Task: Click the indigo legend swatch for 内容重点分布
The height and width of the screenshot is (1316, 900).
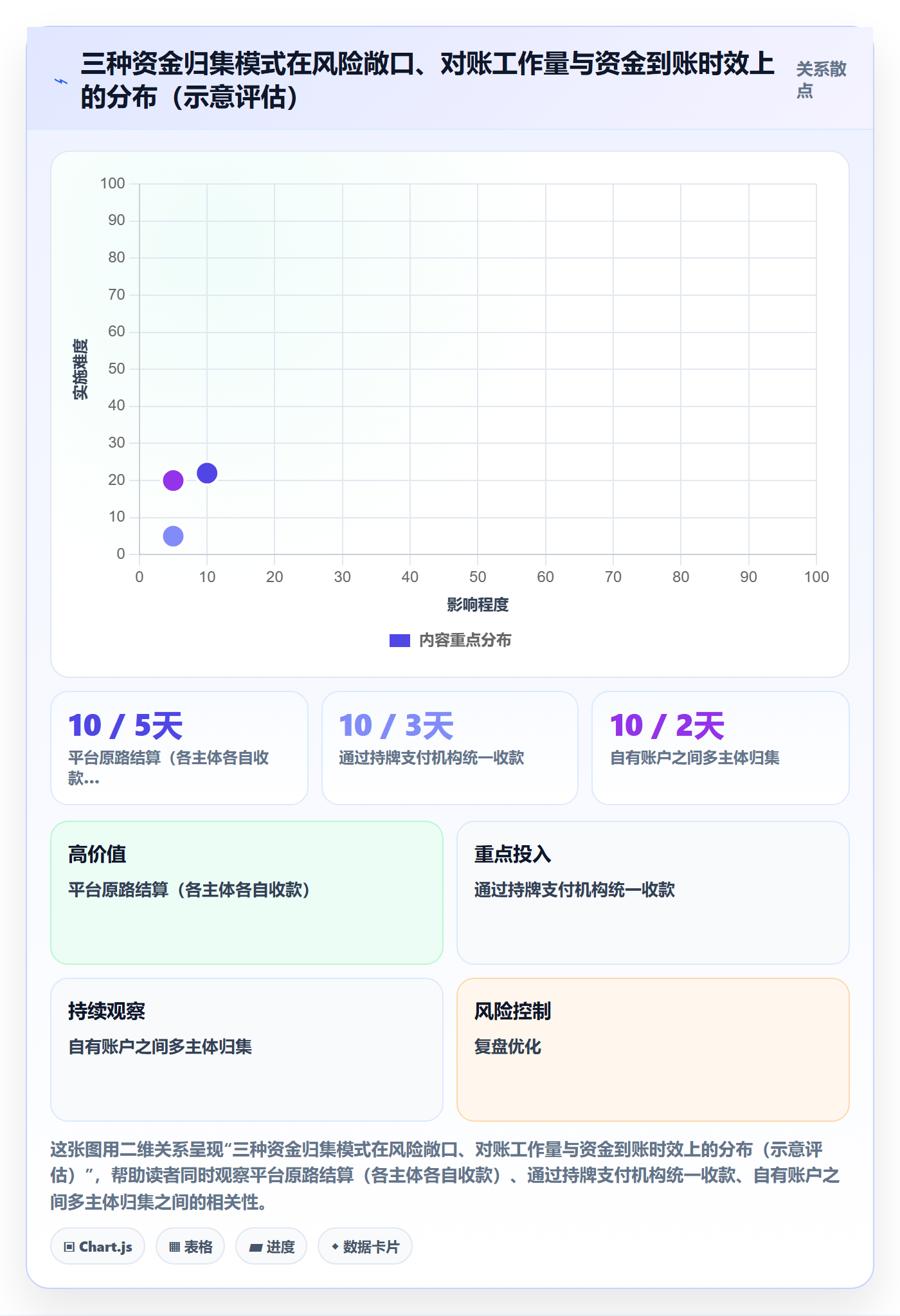Action: click(400, 641)
